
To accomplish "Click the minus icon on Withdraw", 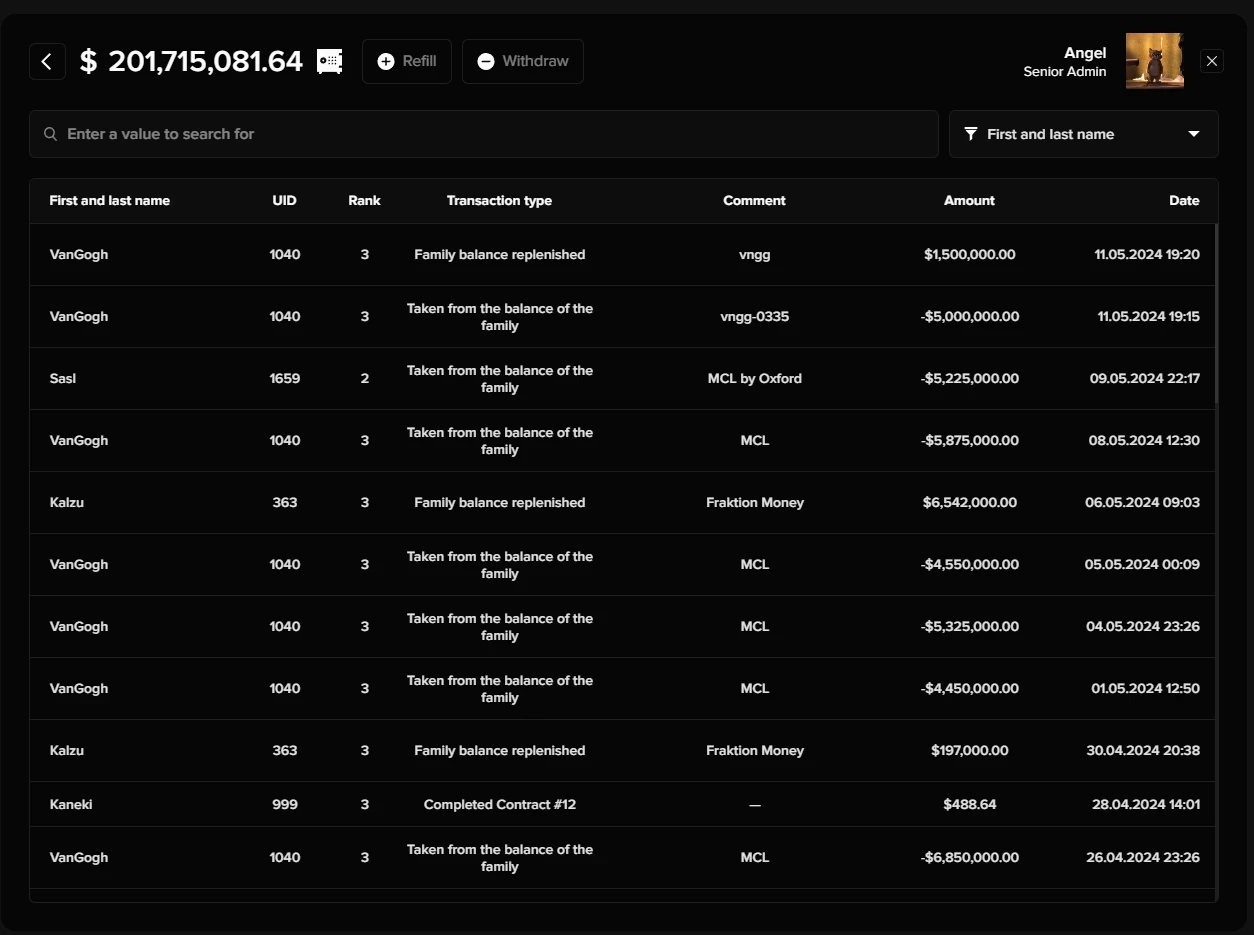I will click(486, 61).
